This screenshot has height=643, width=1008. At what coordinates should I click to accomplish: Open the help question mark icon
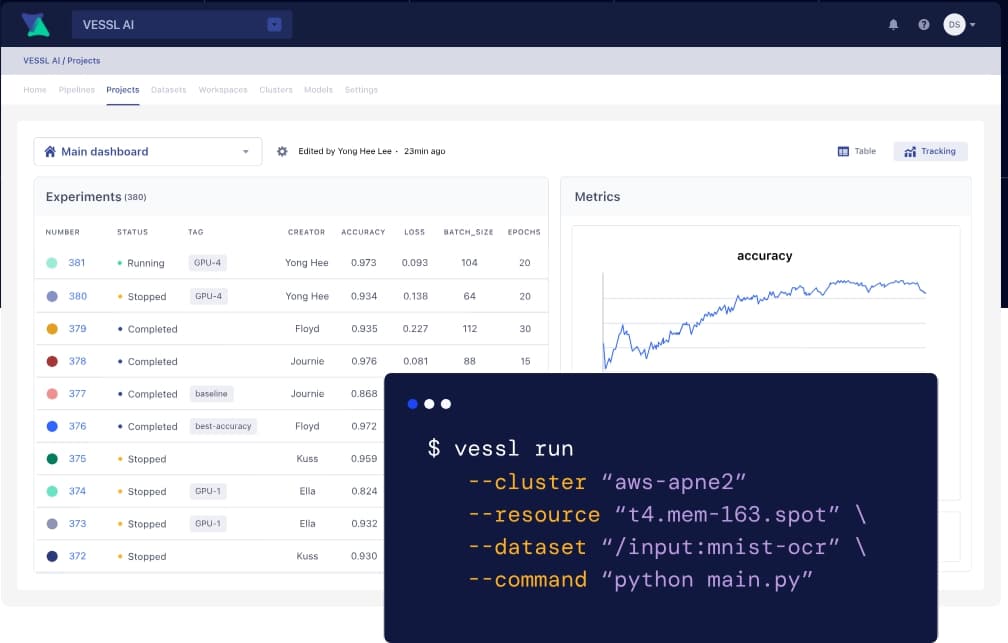(x=924, y=25)
